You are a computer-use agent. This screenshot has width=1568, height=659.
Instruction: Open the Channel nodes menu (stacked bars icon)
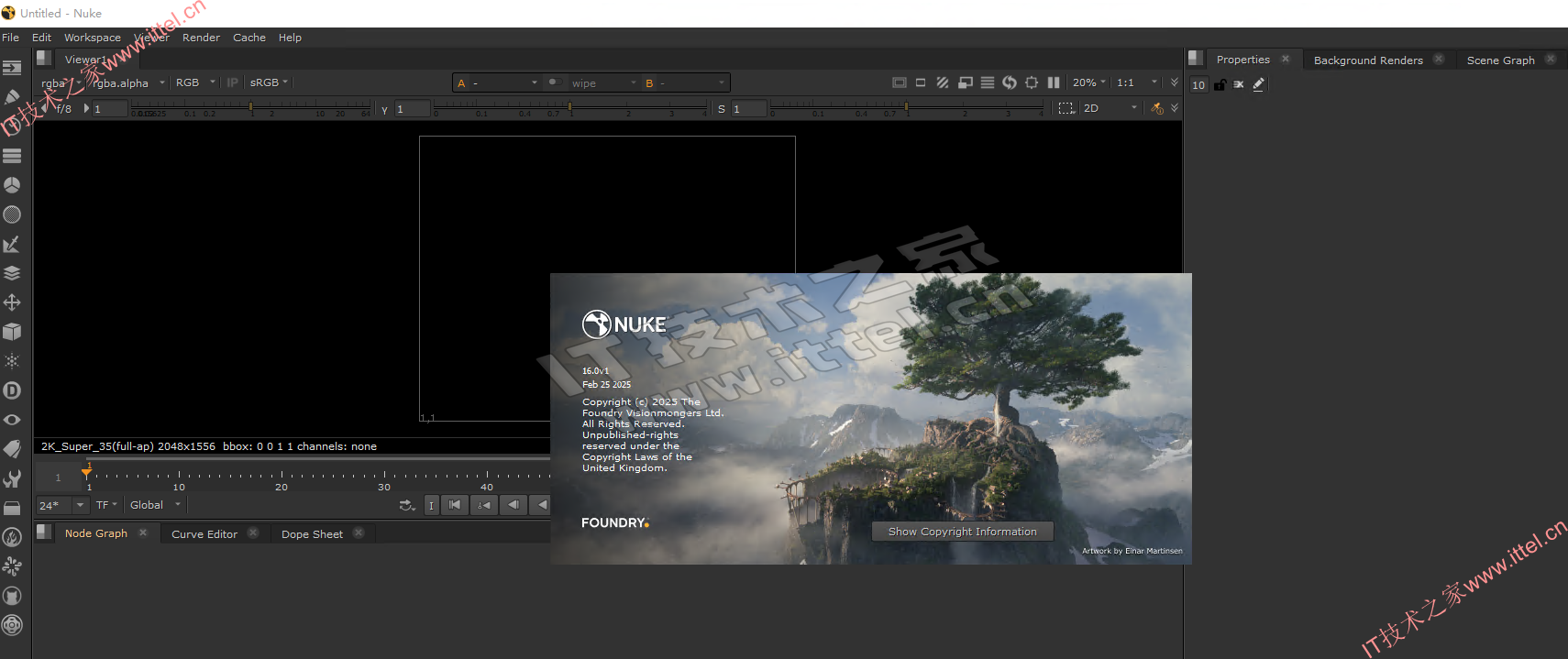[x=12, y=156]
